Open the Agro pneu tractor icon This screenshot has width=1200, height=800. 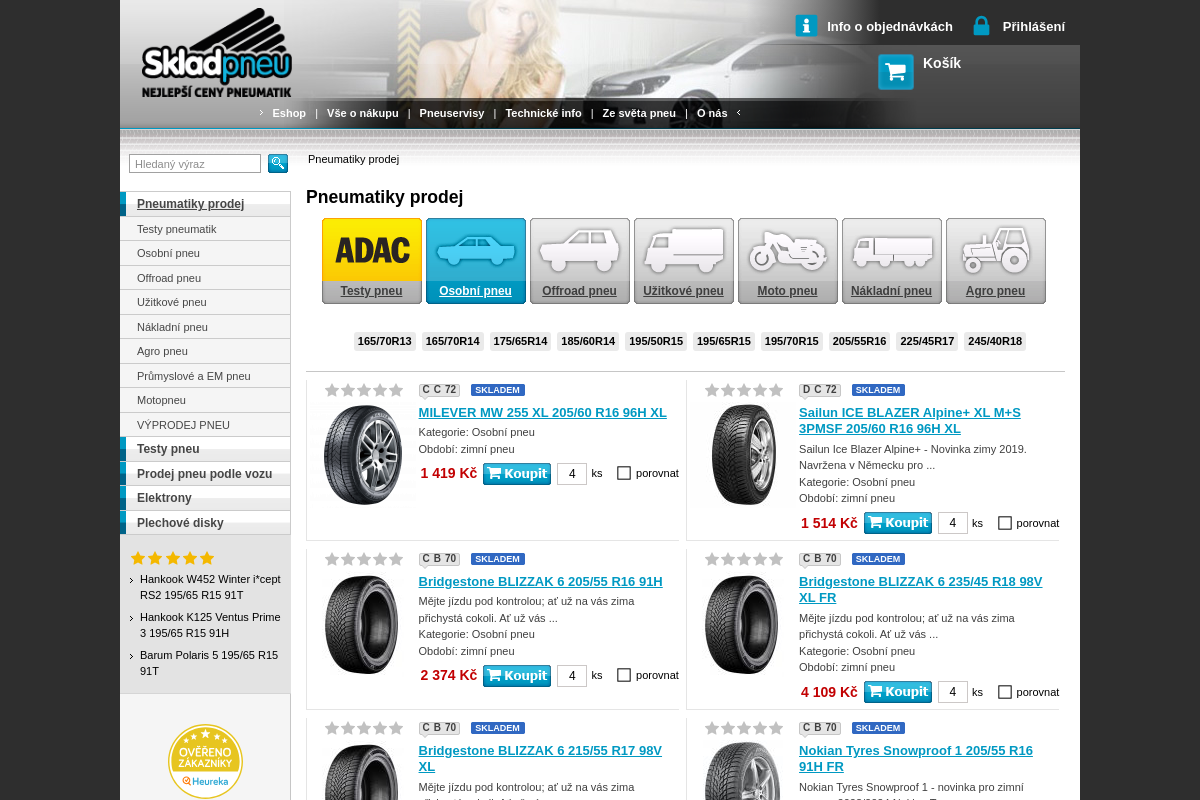(x=995, y=251)
